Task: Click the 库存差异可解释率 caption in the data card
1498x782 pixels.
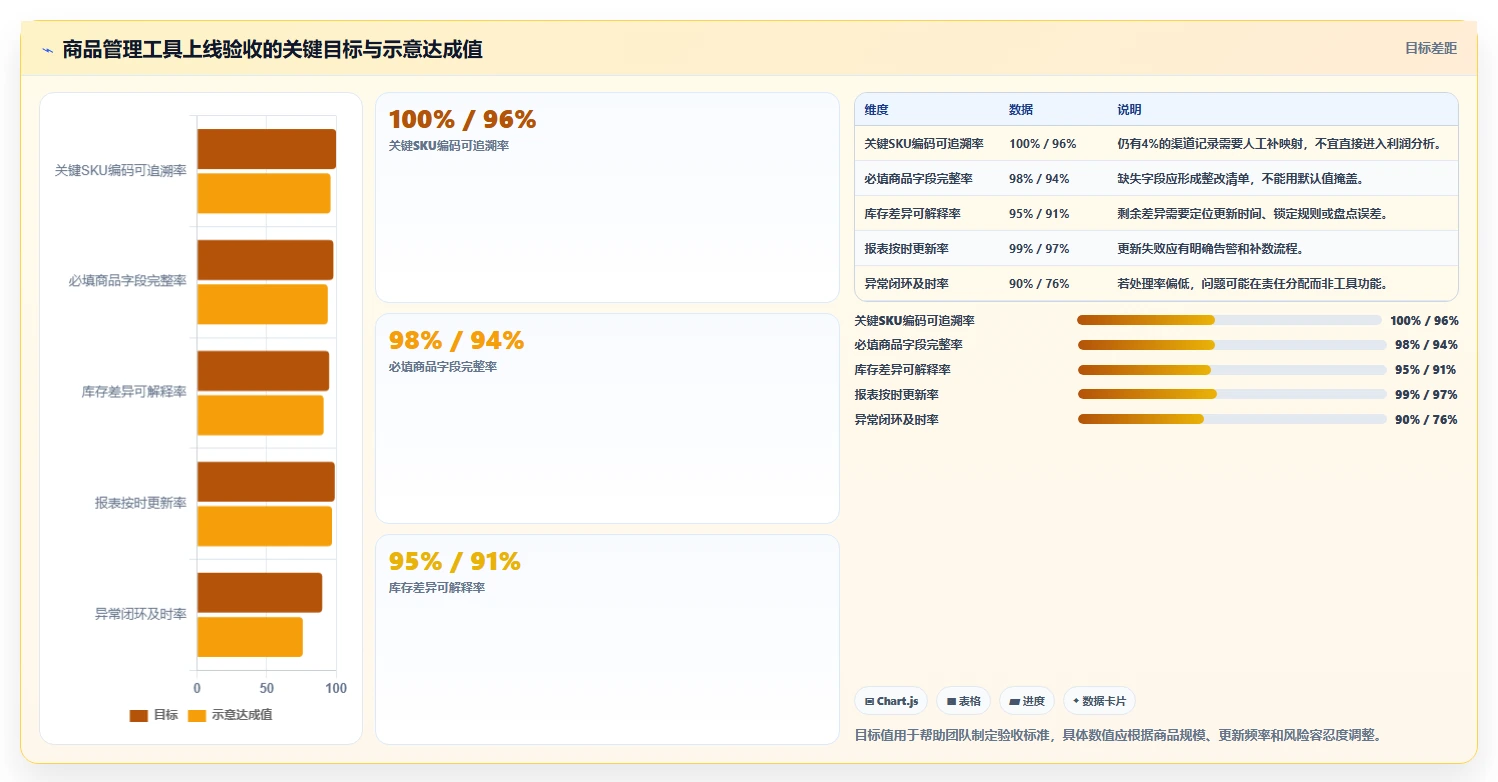Action: click(x=437, y=588)
